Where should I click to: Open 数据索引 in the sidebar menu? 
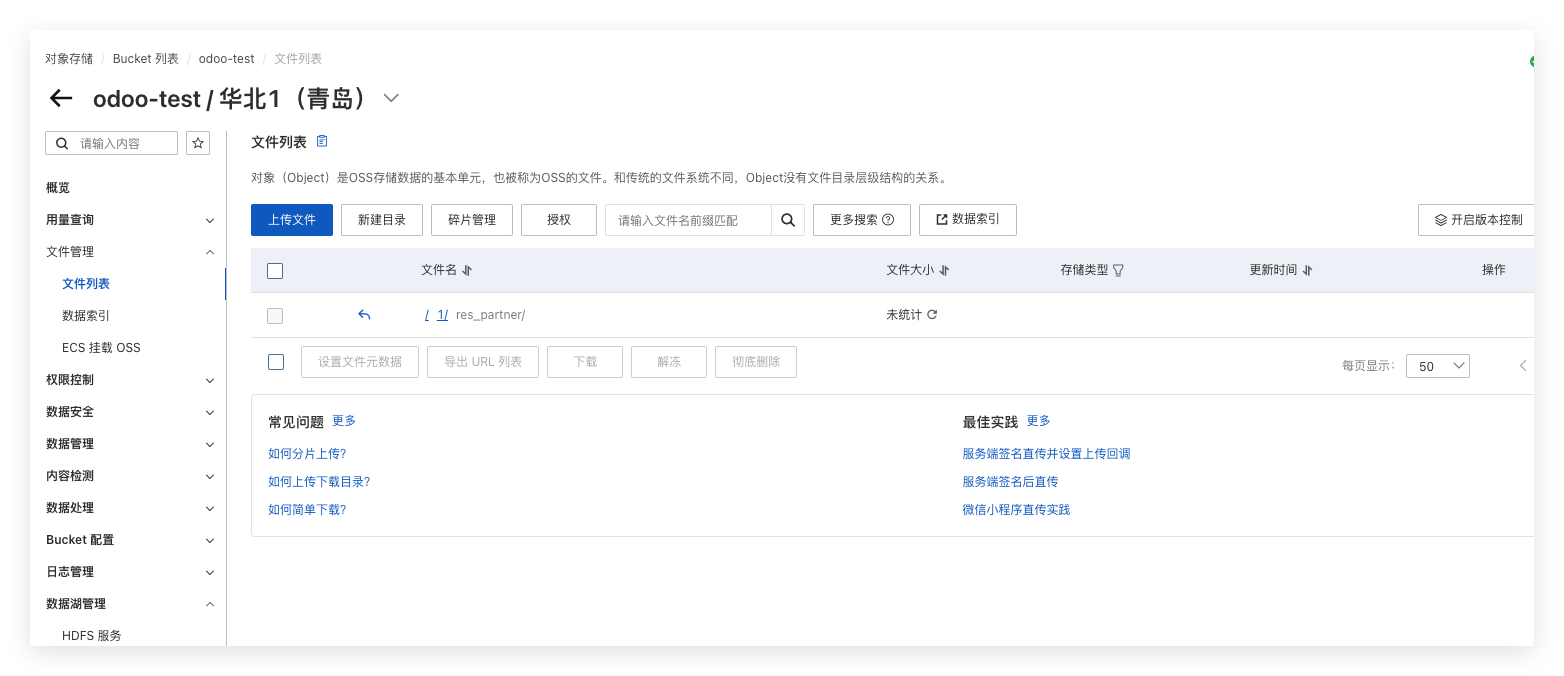[x=86, y=316]
